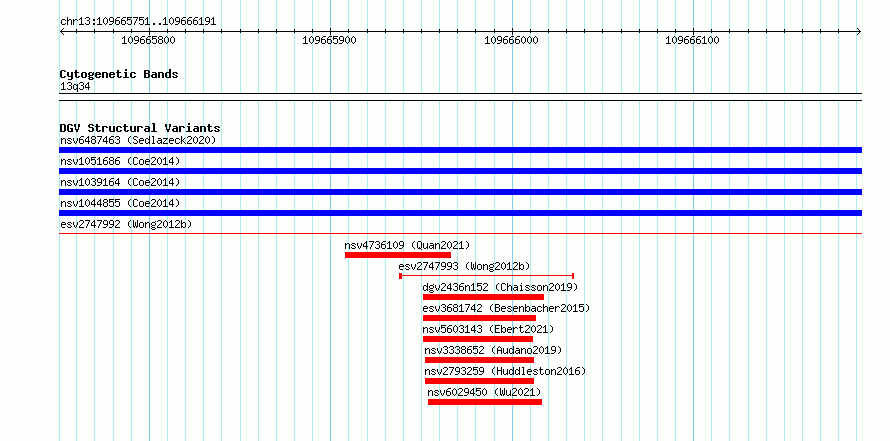Image resolution: width=890 pixels, height=441 pixels.
Task: Click ruler position 109665800
Action: click(149, 40)
